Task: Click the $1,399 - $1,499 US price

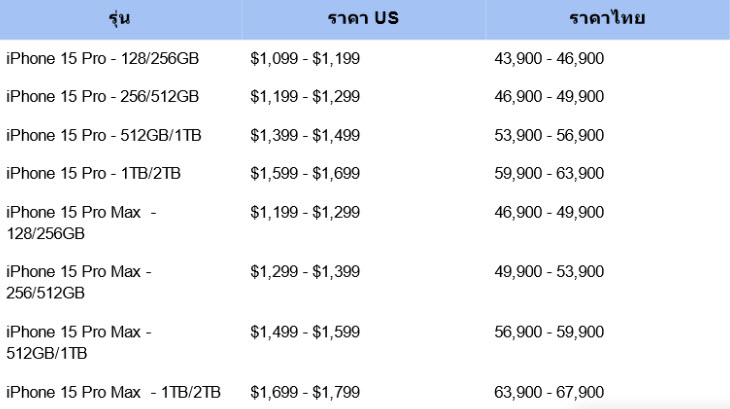Action: coord(305,135)
